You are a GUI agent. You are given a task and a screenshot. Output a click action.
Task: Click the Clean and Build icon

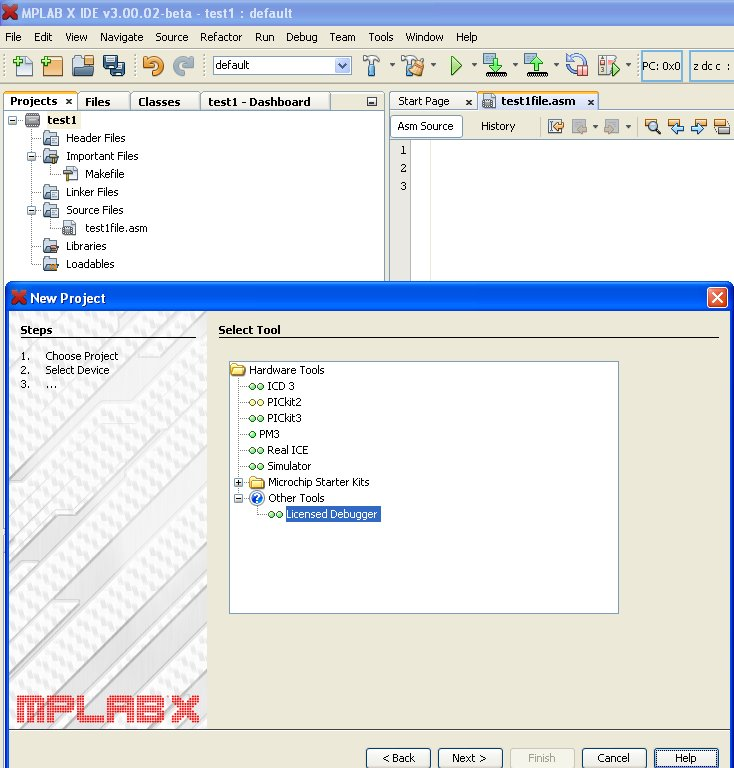(x=413, y=65)
